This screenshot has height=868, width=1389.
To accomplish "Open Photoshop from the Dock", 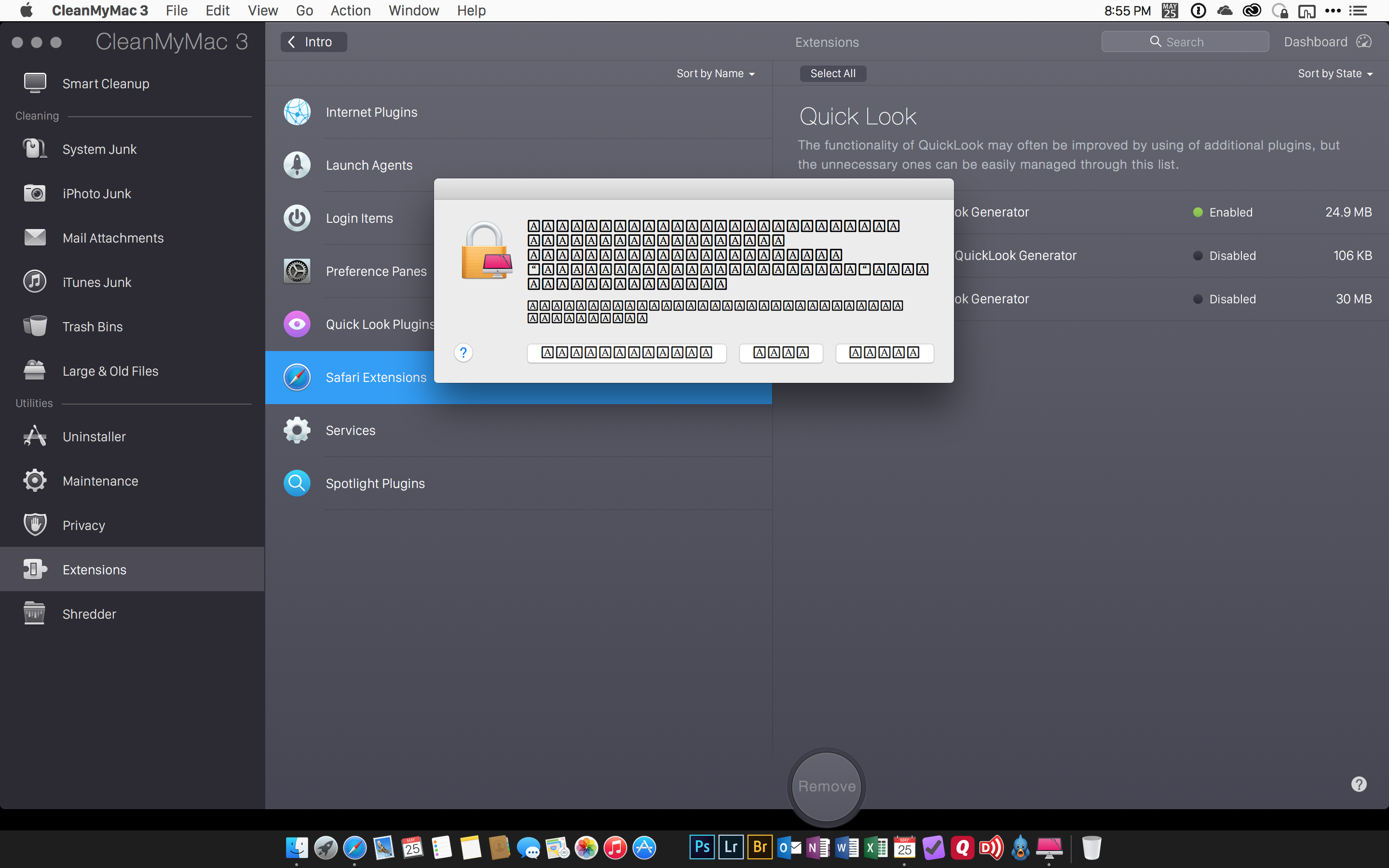I will [x=702, y=847].
